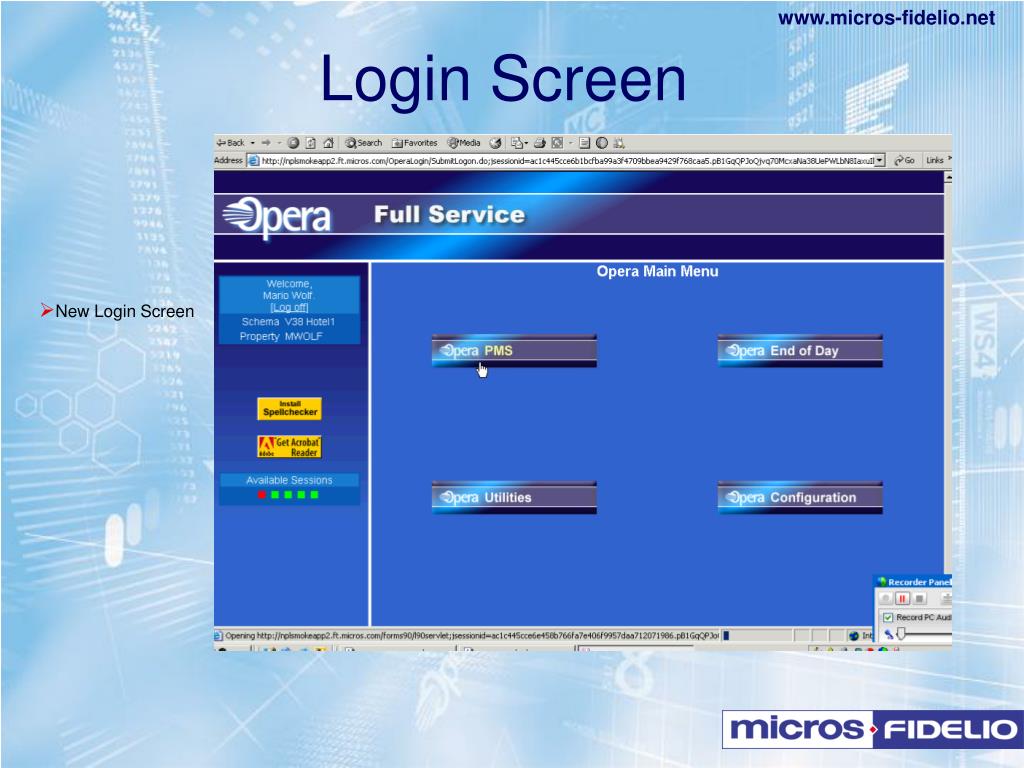Open Opera Configuration
The width and height of the screenshot is (1024, 768).
pos(800,498)
